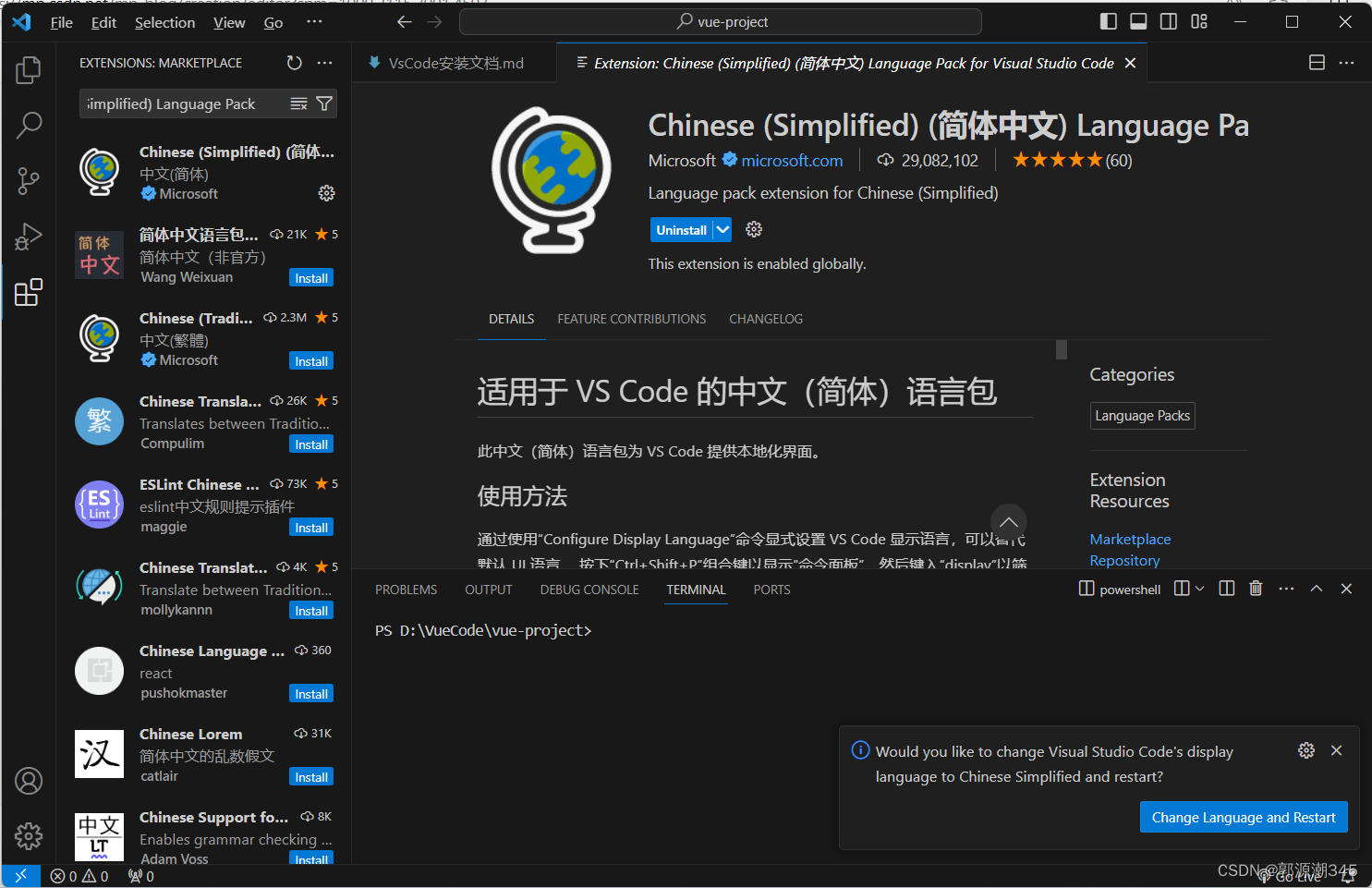1372x888 pixels.
Task: Click the vue-project command center search
Action: tap(721, 21)
